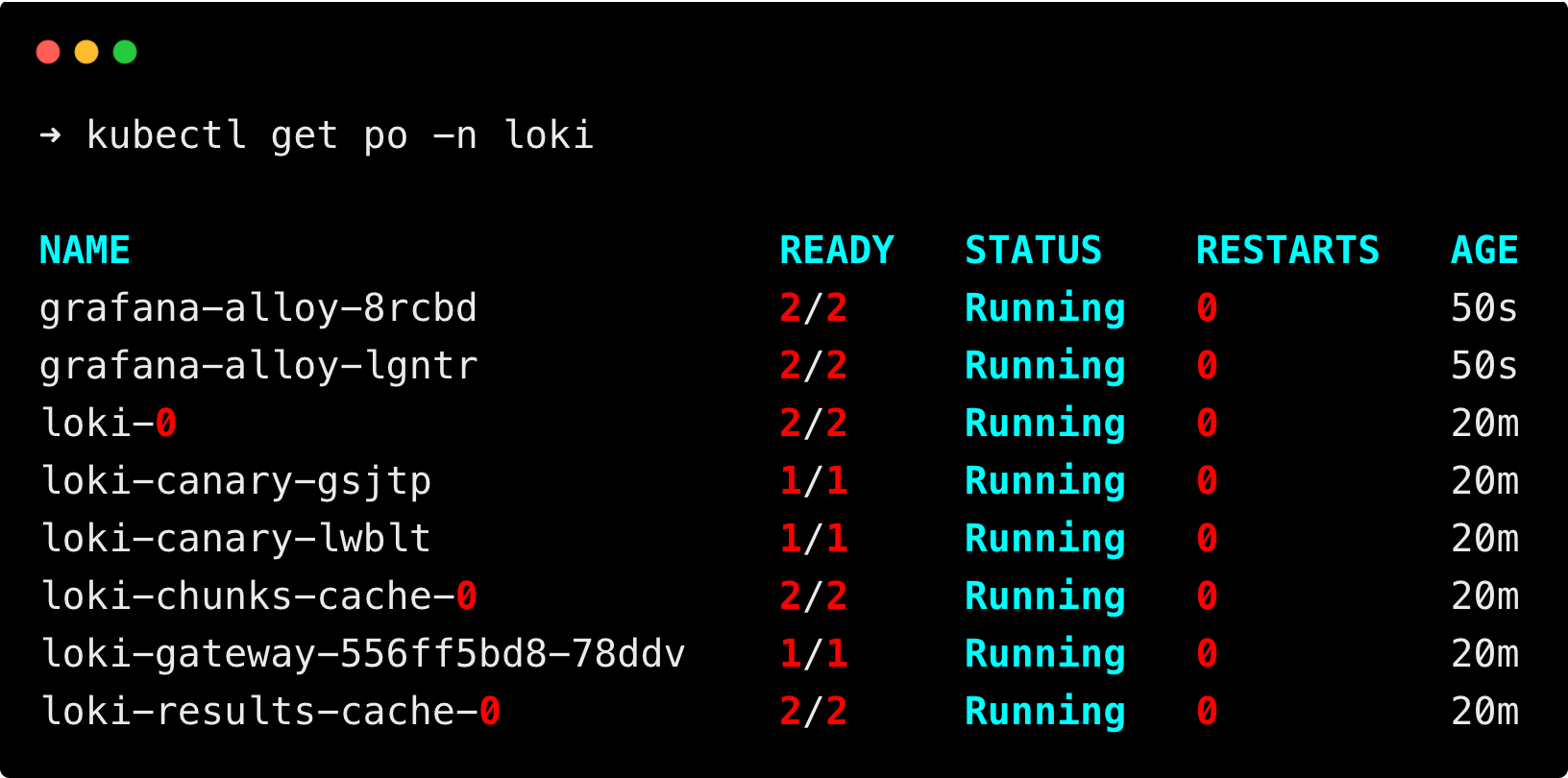Click the loki-chunks-cache-0 pod name
Screen dimensions: 1568x778
tap(258, 596)
